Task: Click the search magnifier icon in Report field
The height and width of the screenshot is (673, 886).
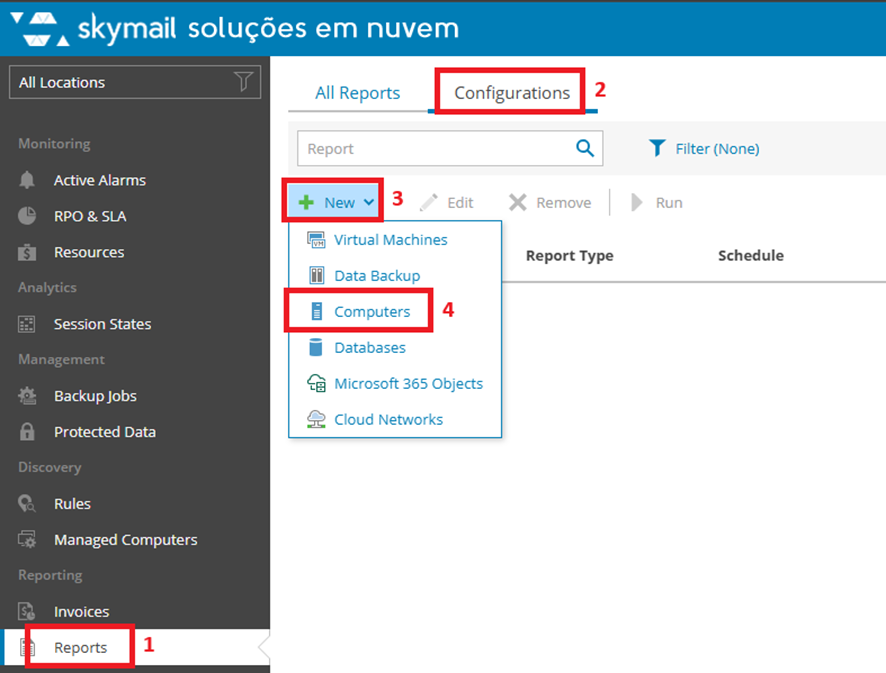Action: pos(585,149)
